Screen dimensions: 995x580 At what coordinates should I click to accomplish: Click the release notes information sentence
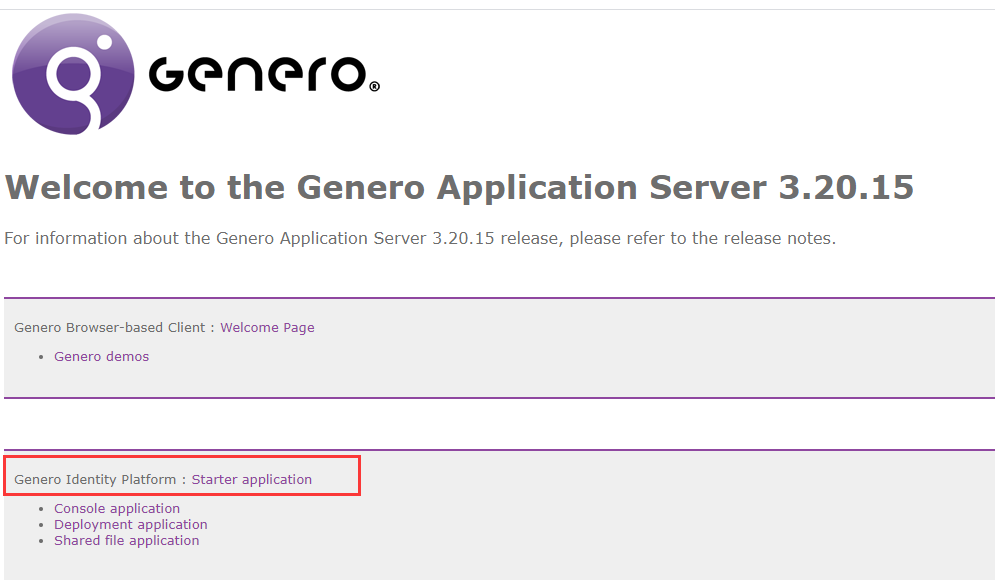point(420,239)
